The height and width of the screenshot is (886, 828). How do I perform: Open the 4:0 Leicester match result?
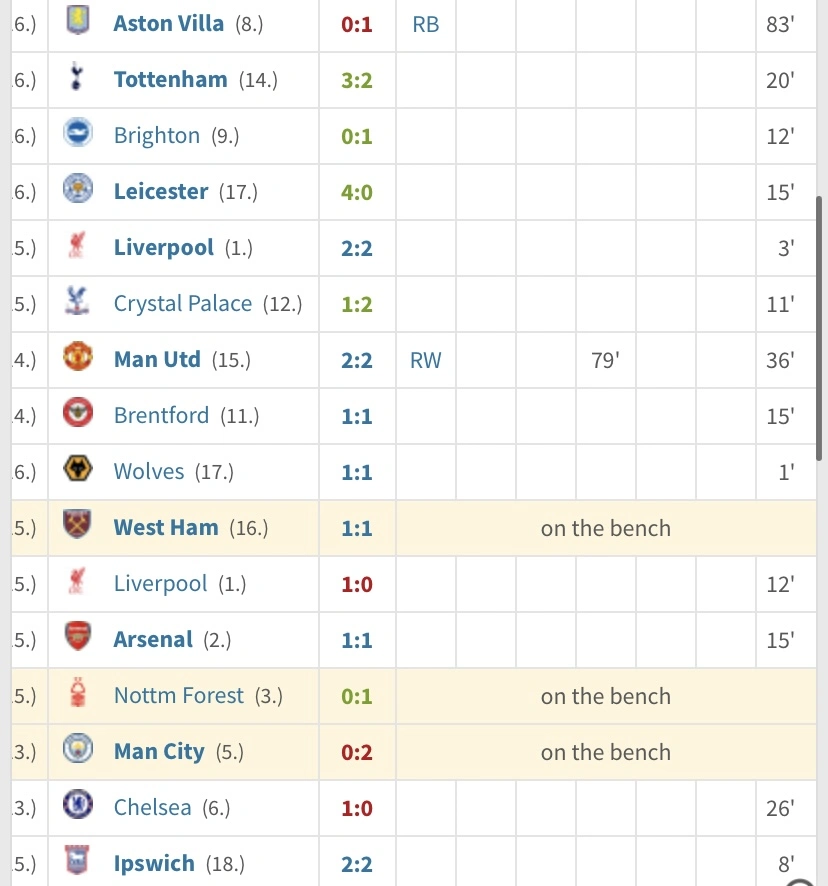pyautogui.click(x=357, y=191)
